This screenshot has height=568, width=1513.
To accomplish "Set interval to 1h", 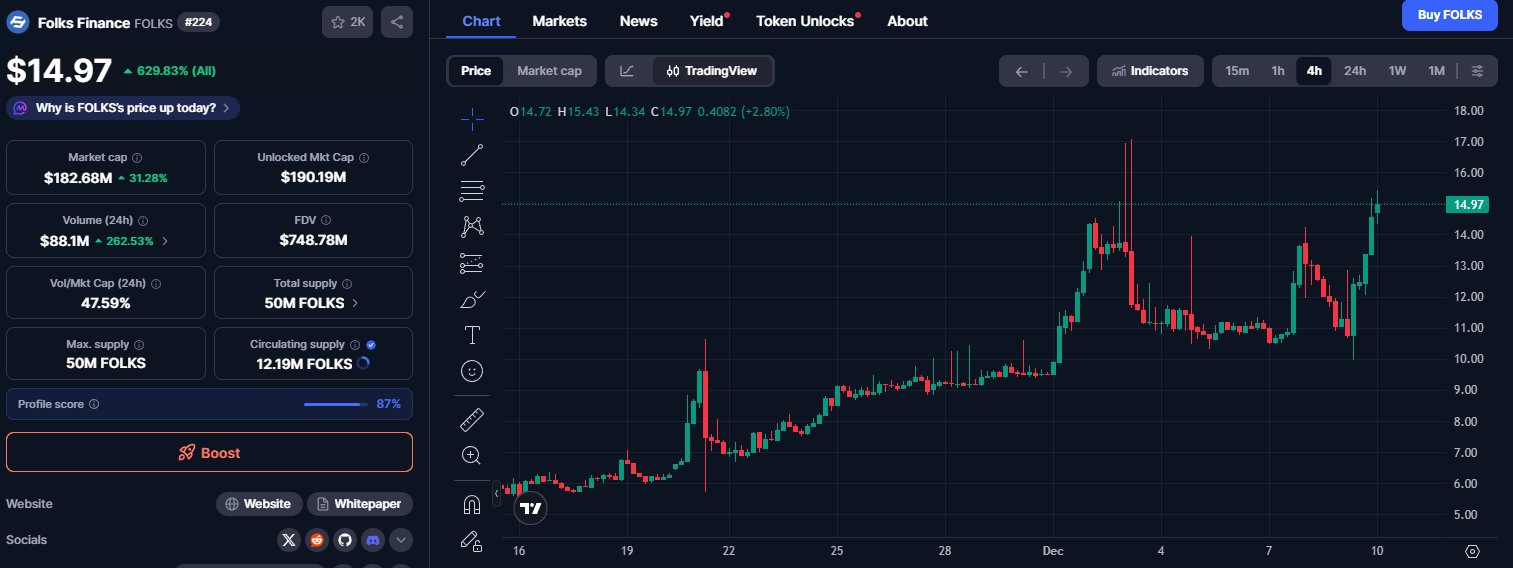I will [1278, 71].
